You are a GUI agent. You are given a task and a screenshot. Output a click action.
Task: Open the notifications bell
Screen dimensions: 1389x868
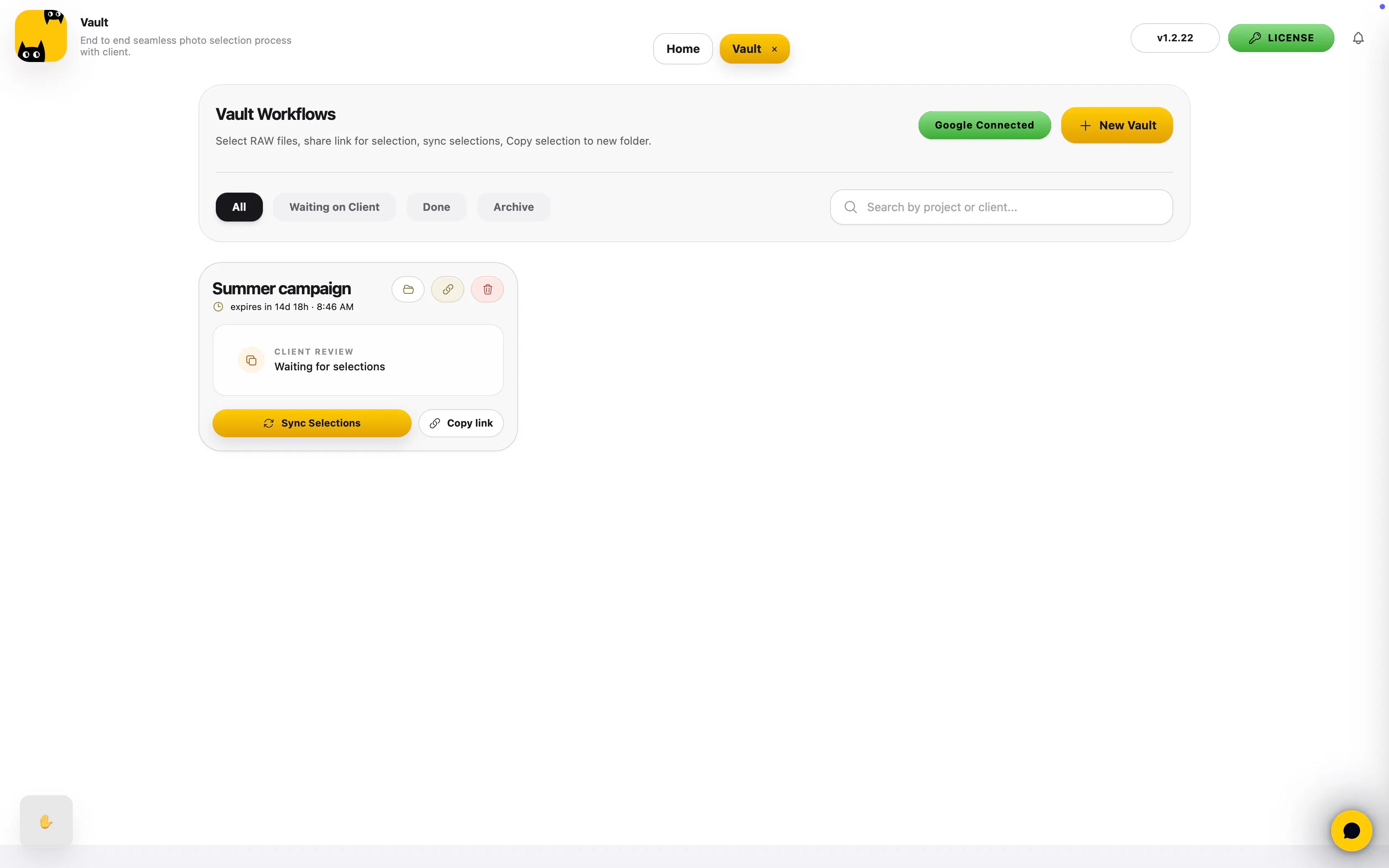1358,38
